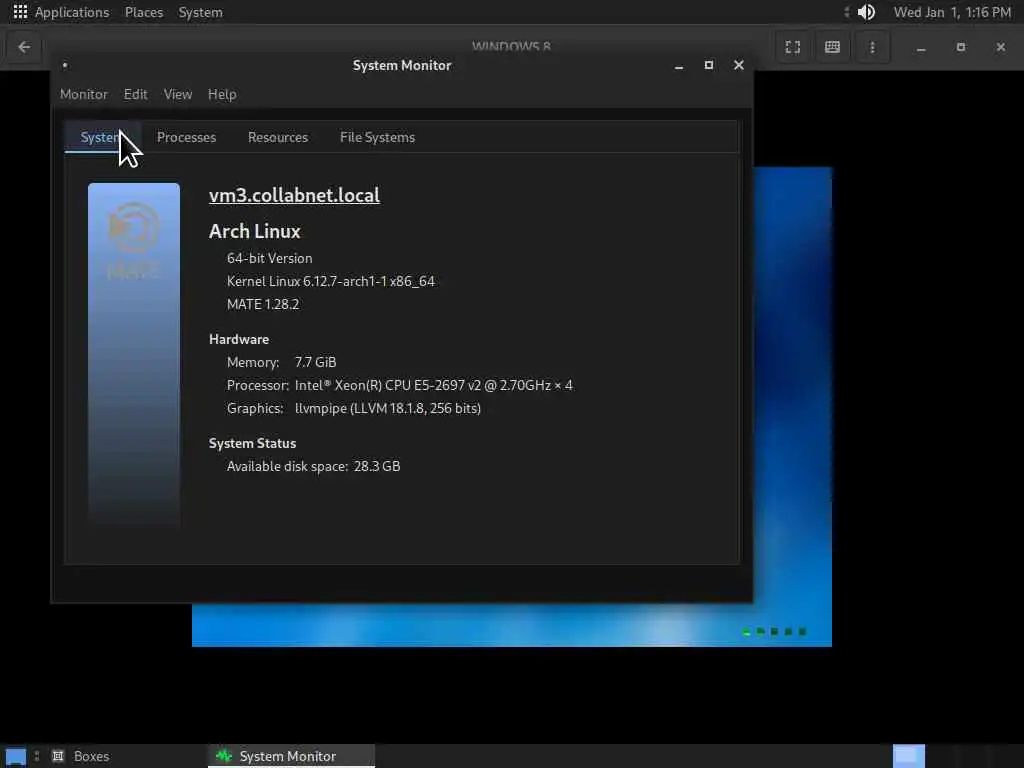Go back using the Boxes back arrow
This screenshot has width=1024, height=768.
(24, 47)
